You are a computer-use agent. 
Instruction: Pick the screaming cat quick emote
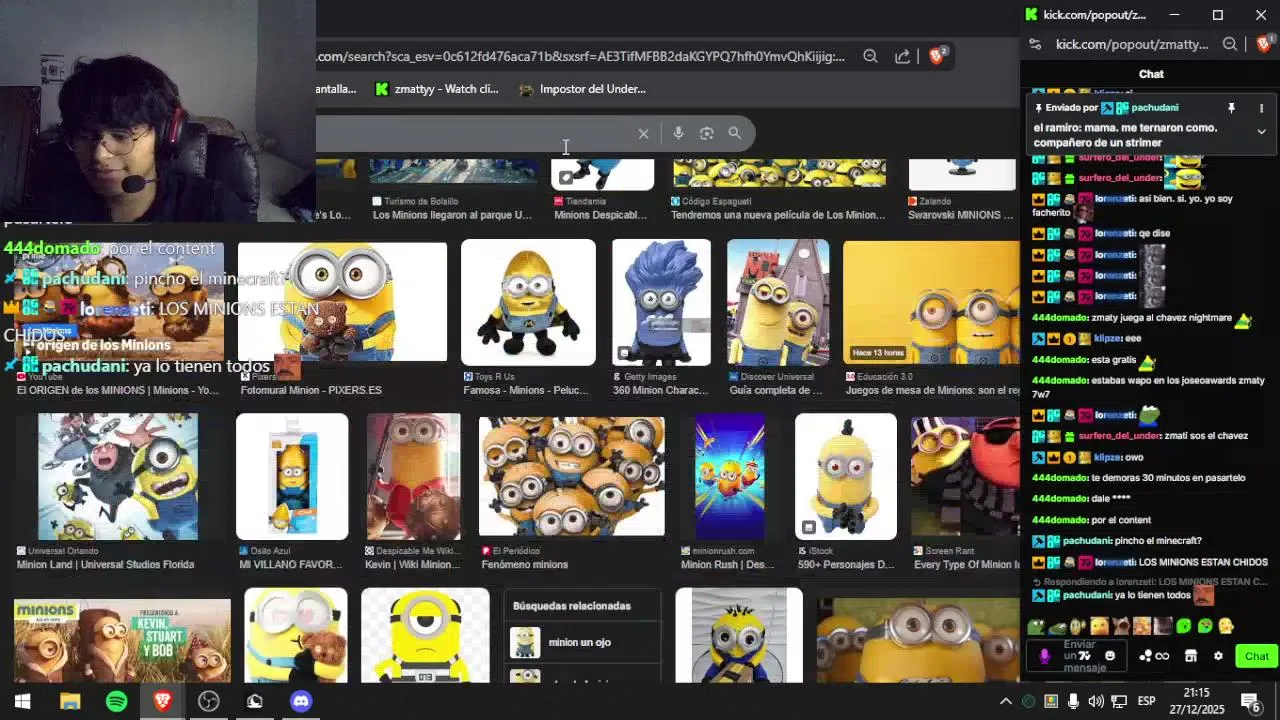click(1121, 627)
